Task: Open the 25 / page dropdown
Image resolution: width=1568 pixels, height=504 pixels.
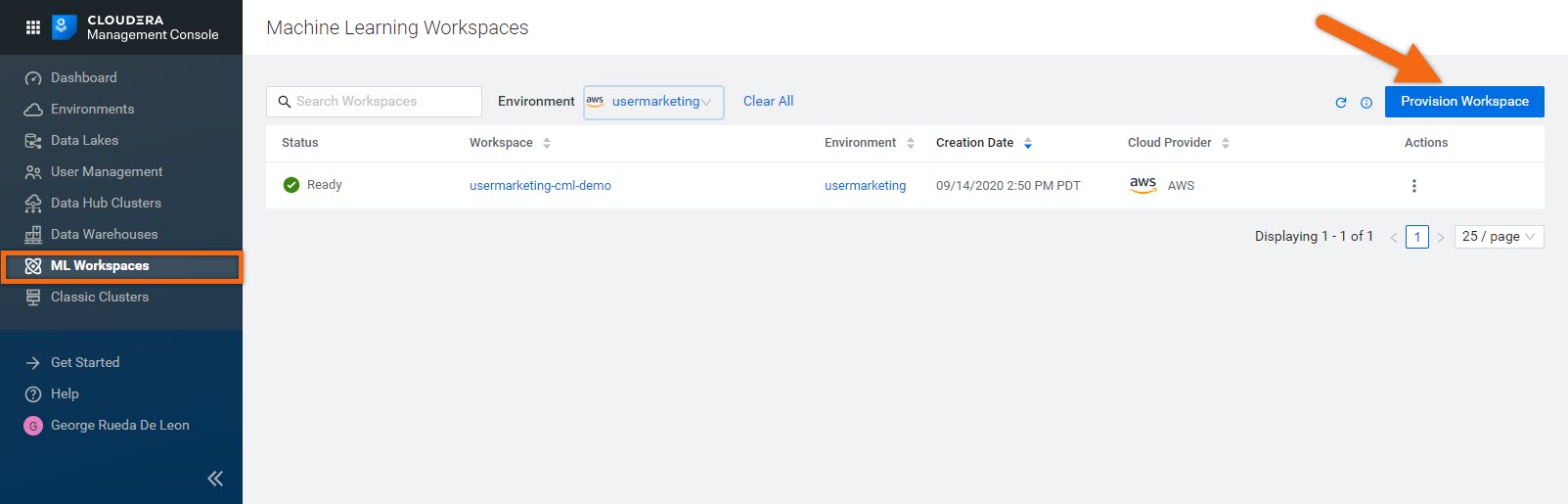Action: pyautogui.click(x=1500, y=237)
